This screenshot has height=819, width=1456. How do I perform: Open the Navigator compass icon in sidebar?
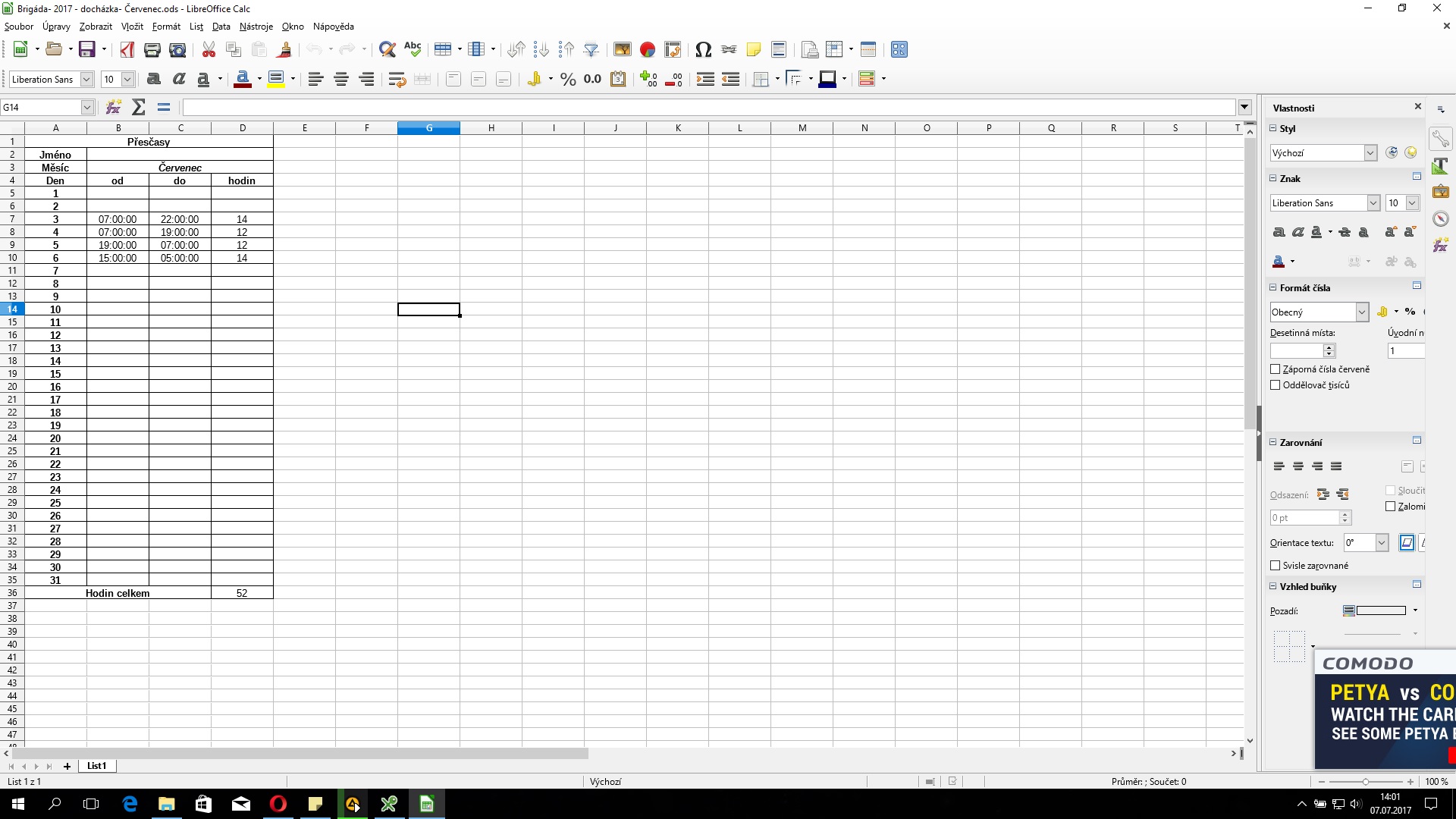coord(1441,219)
